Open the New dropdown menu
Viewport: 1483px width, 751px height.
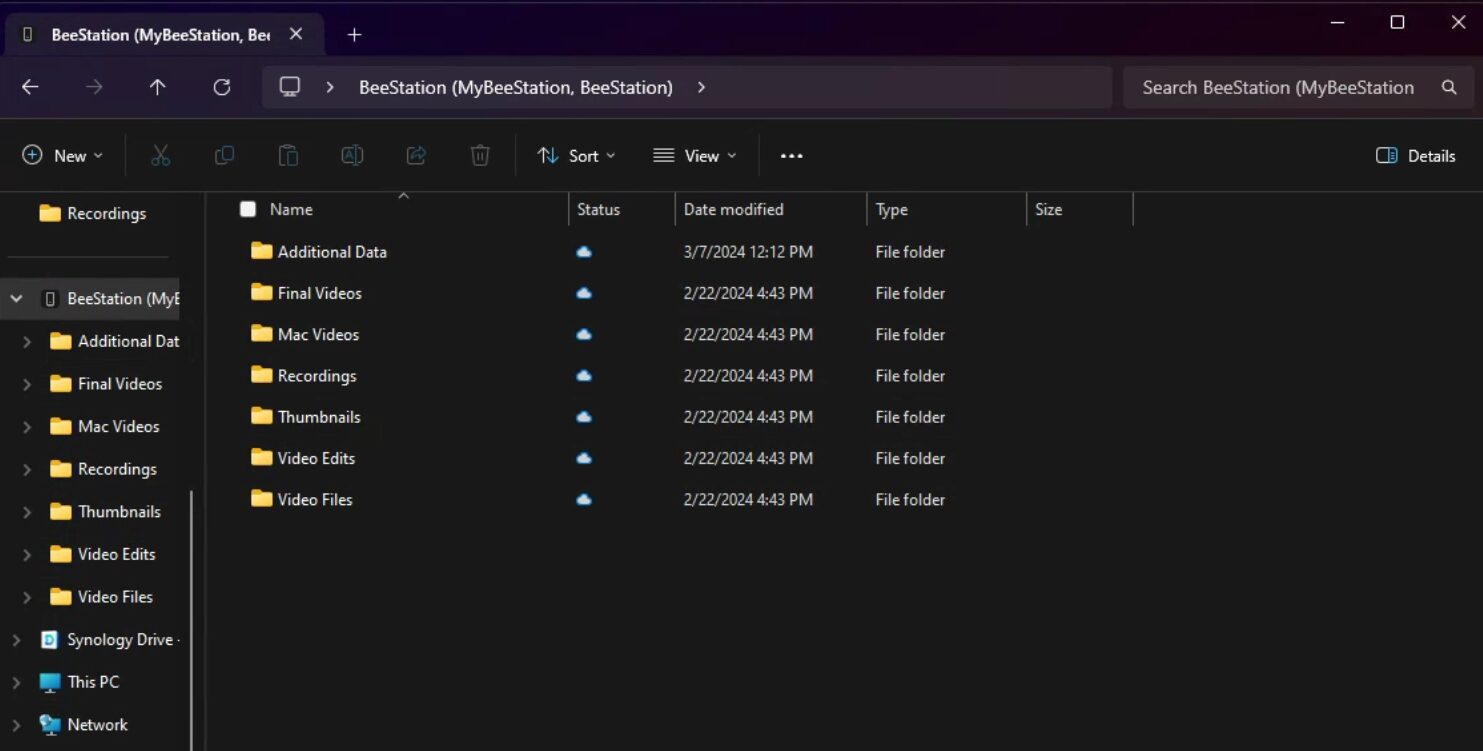click(62, 156)
